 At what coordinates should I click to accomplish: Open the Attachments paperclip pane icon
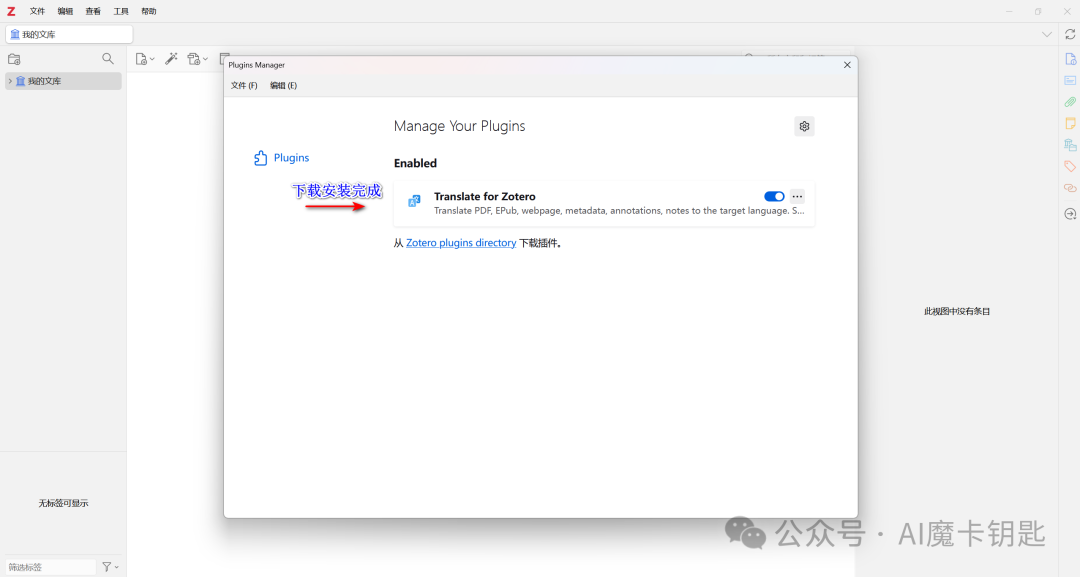(1070, 102)
